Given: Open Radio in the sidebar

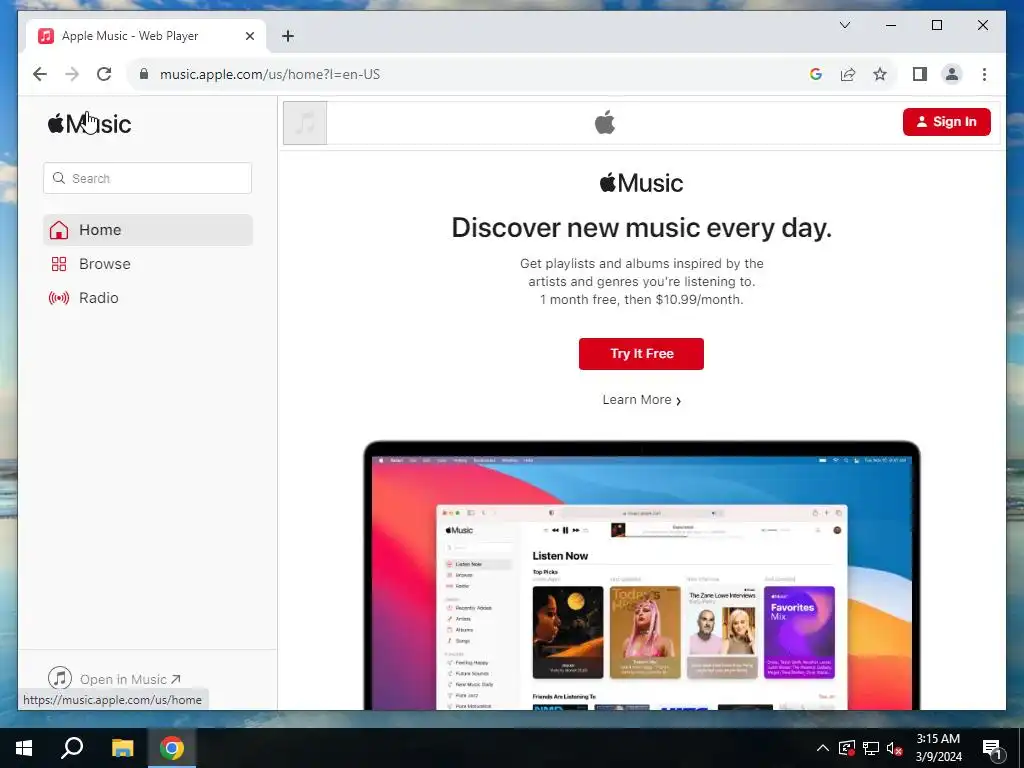Looking at the screenshot, I should pos(148,298).
